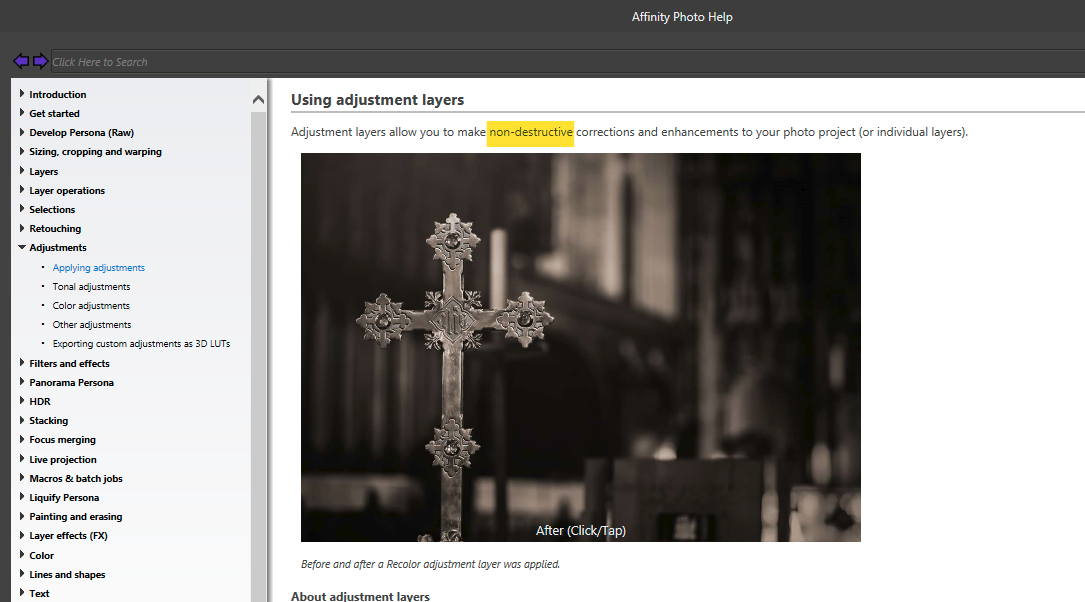The image size is (1085, 602).
Task: Select the Color topic
Action: pyautogui.click(x=42, y=556)
